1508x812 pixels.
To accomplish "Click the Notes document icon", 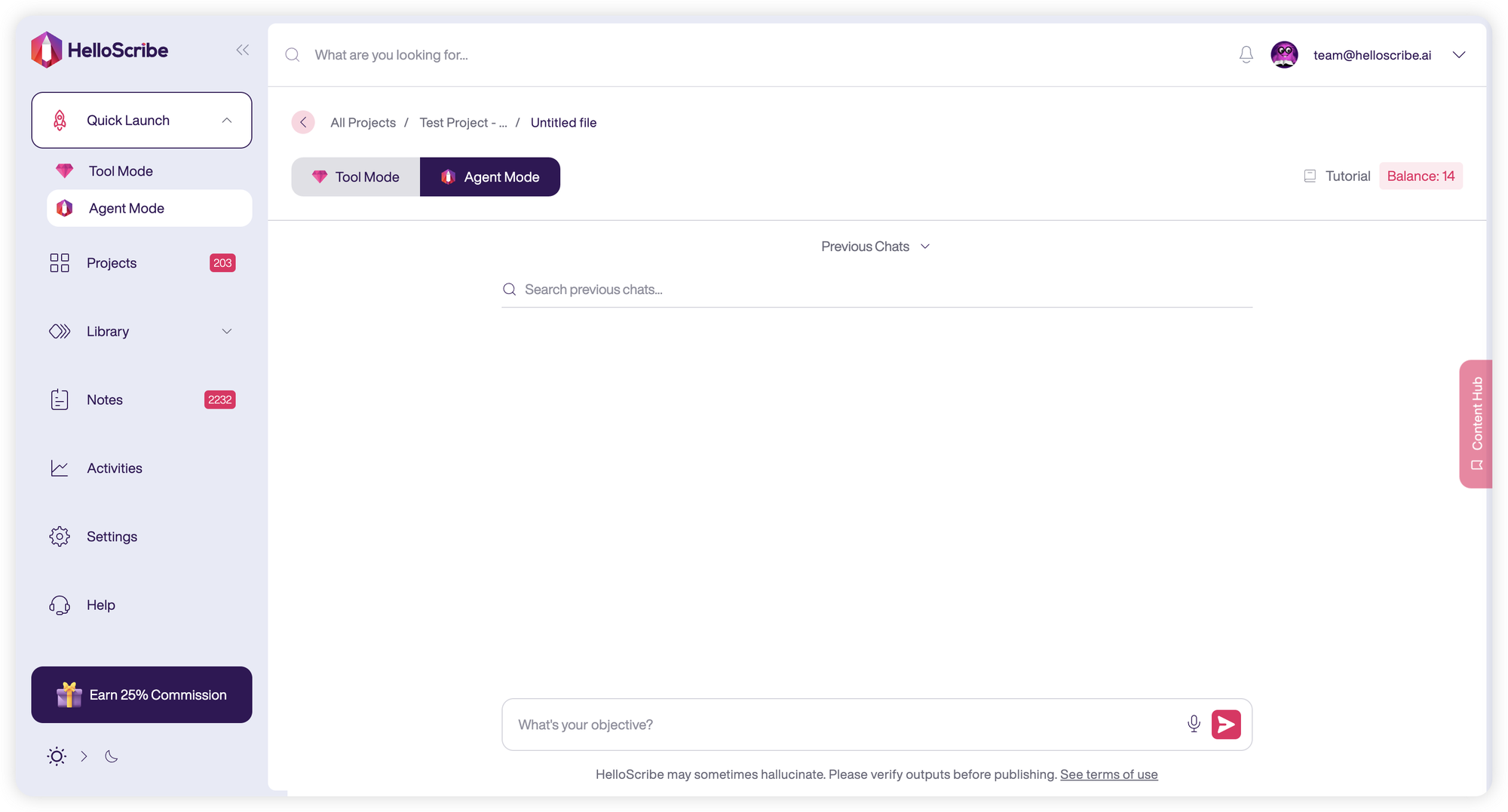I will point(60,400).
